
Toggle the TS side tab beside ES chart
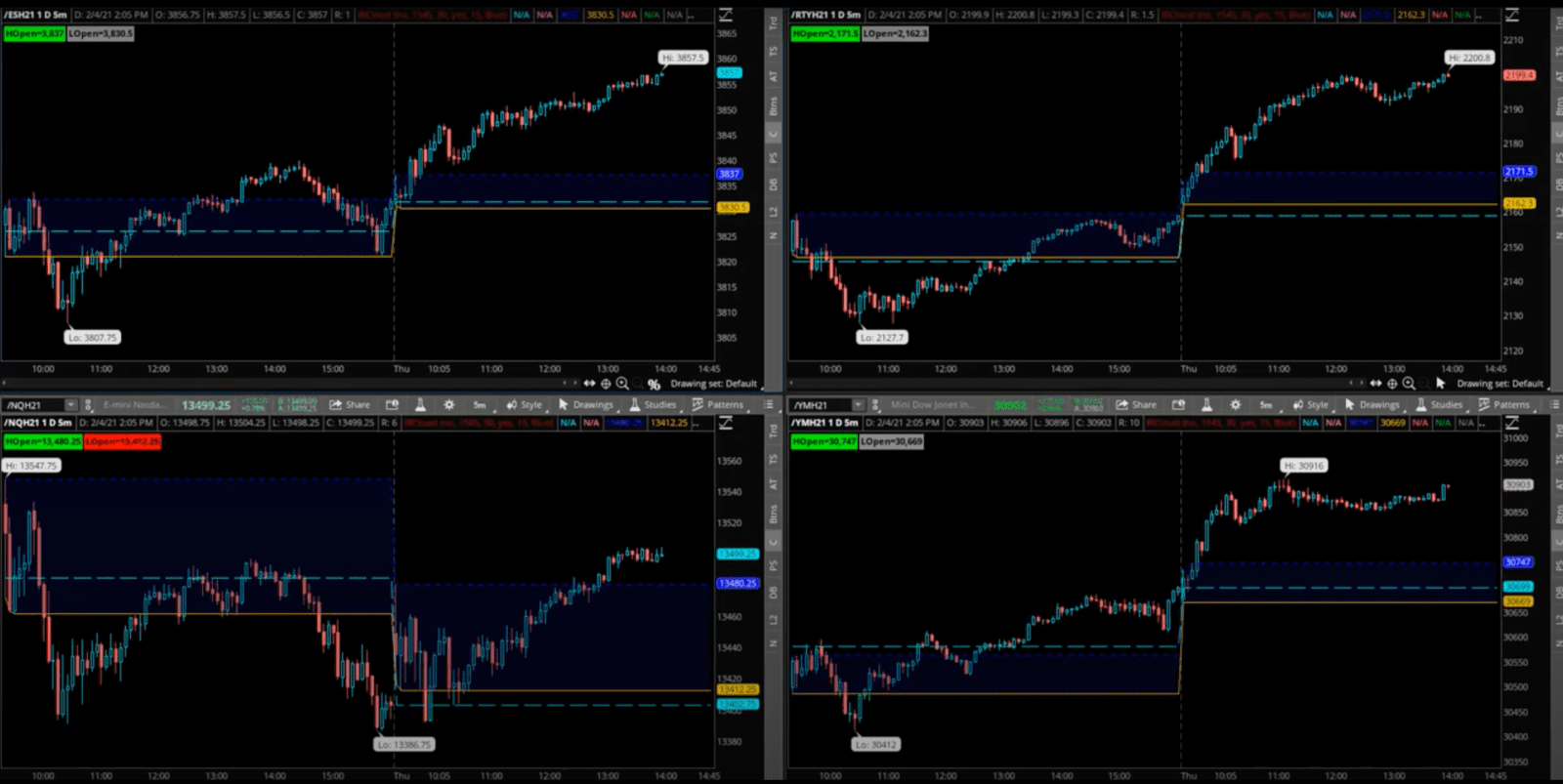coord(774,50)
